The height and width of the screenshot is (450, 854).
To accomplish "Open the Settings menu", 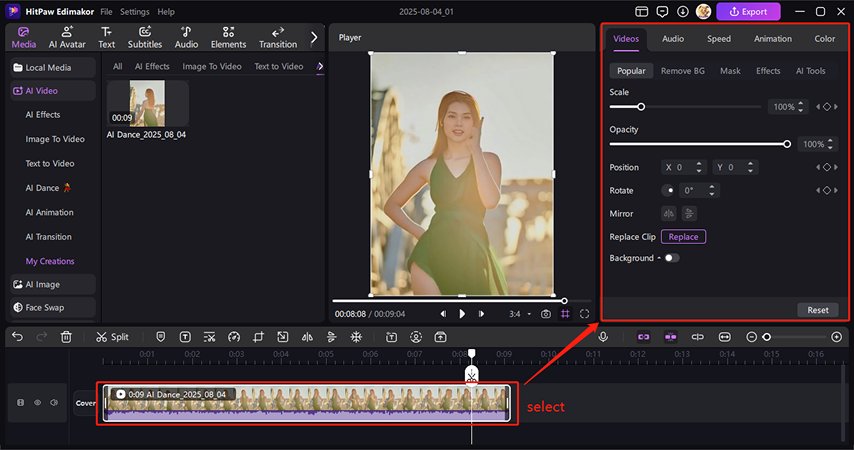I will pyautogui.click(x=135, y=11).
